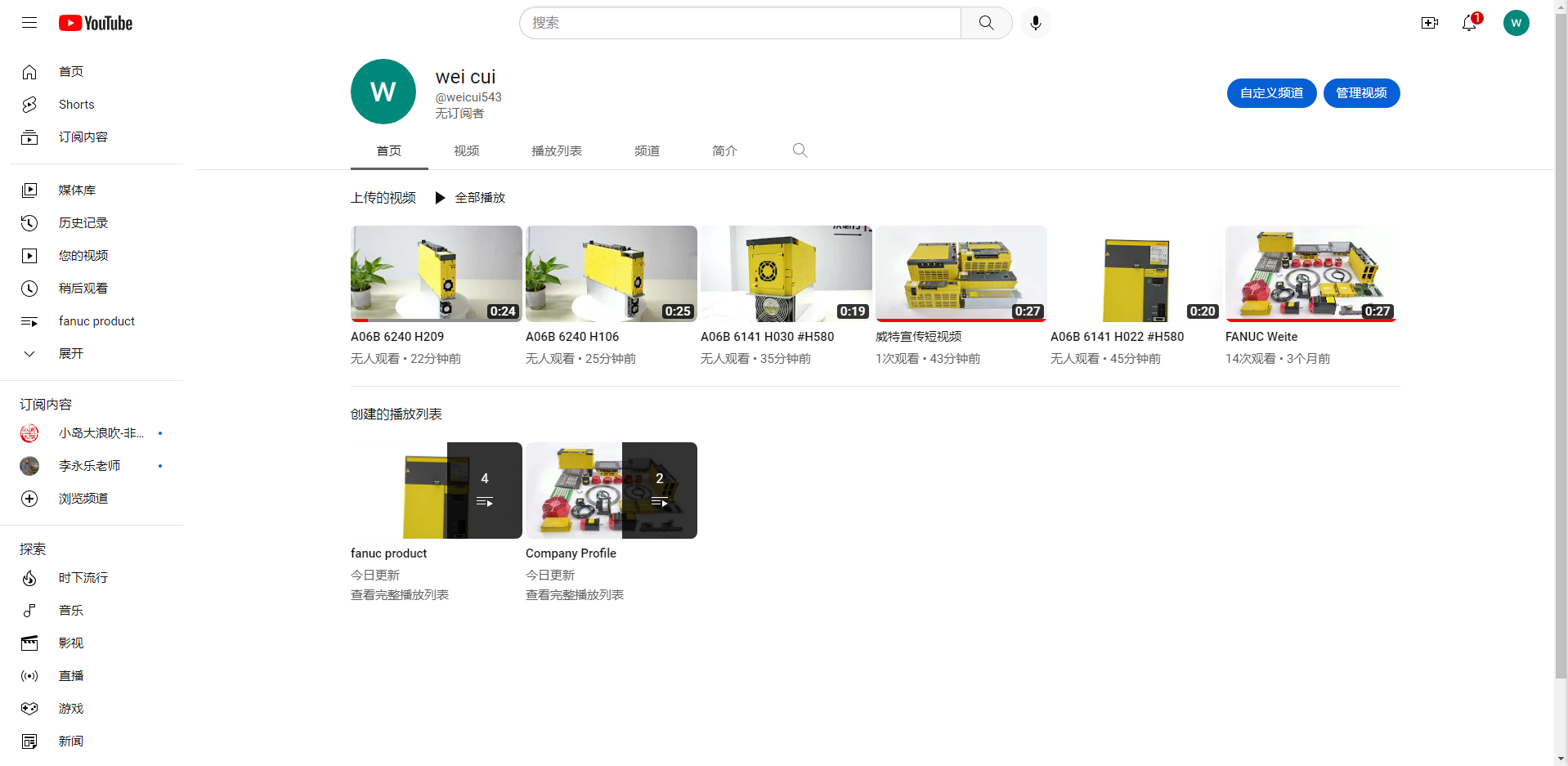This screenshot has height=766, width=1568.
Task: Click the search magnifier button
Action: pyautogui.click(x=986, y=23)
